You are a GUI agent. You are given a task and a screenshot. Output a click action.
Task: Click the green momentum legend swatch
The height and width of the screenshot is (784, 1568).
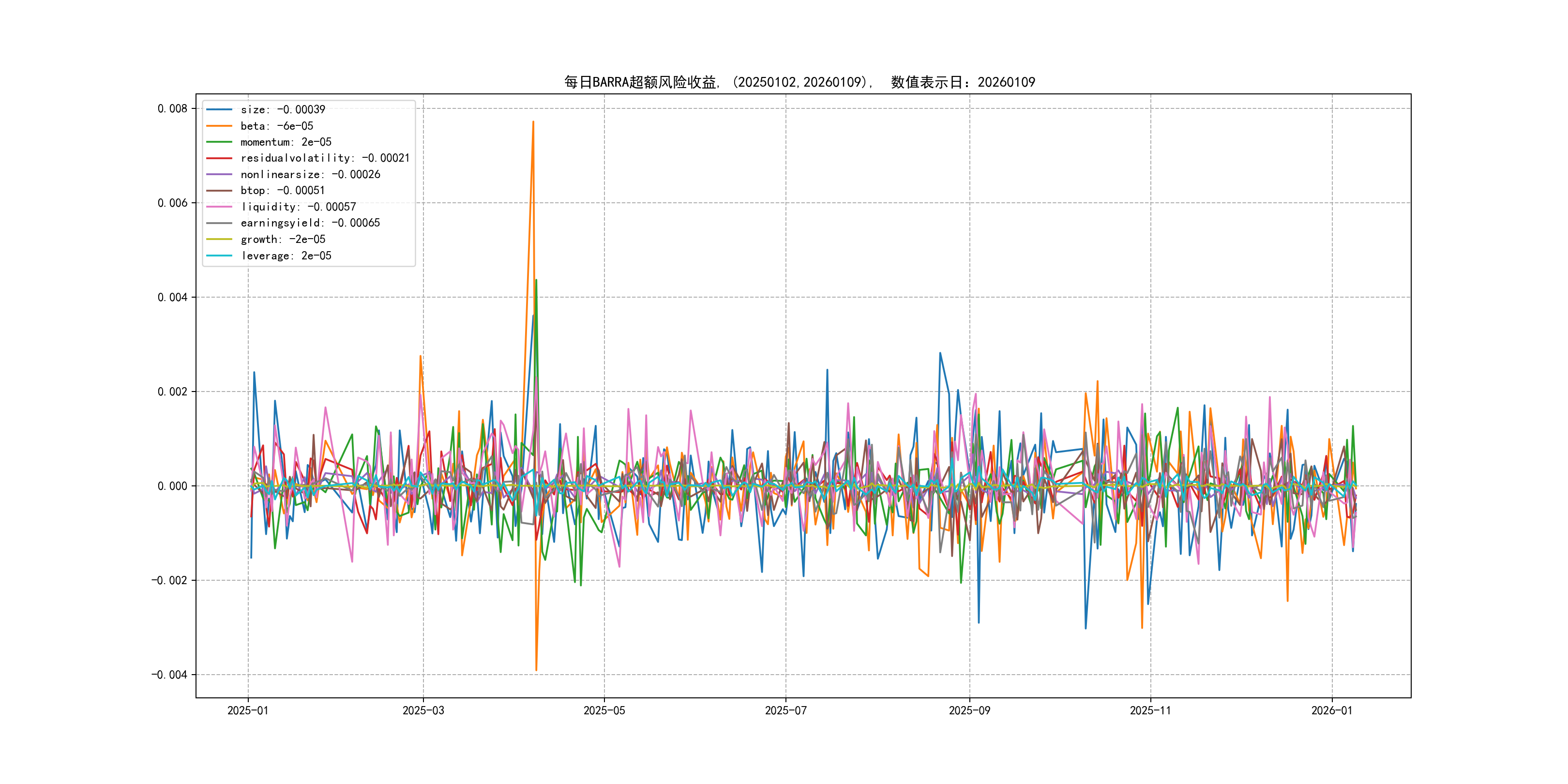219,142
